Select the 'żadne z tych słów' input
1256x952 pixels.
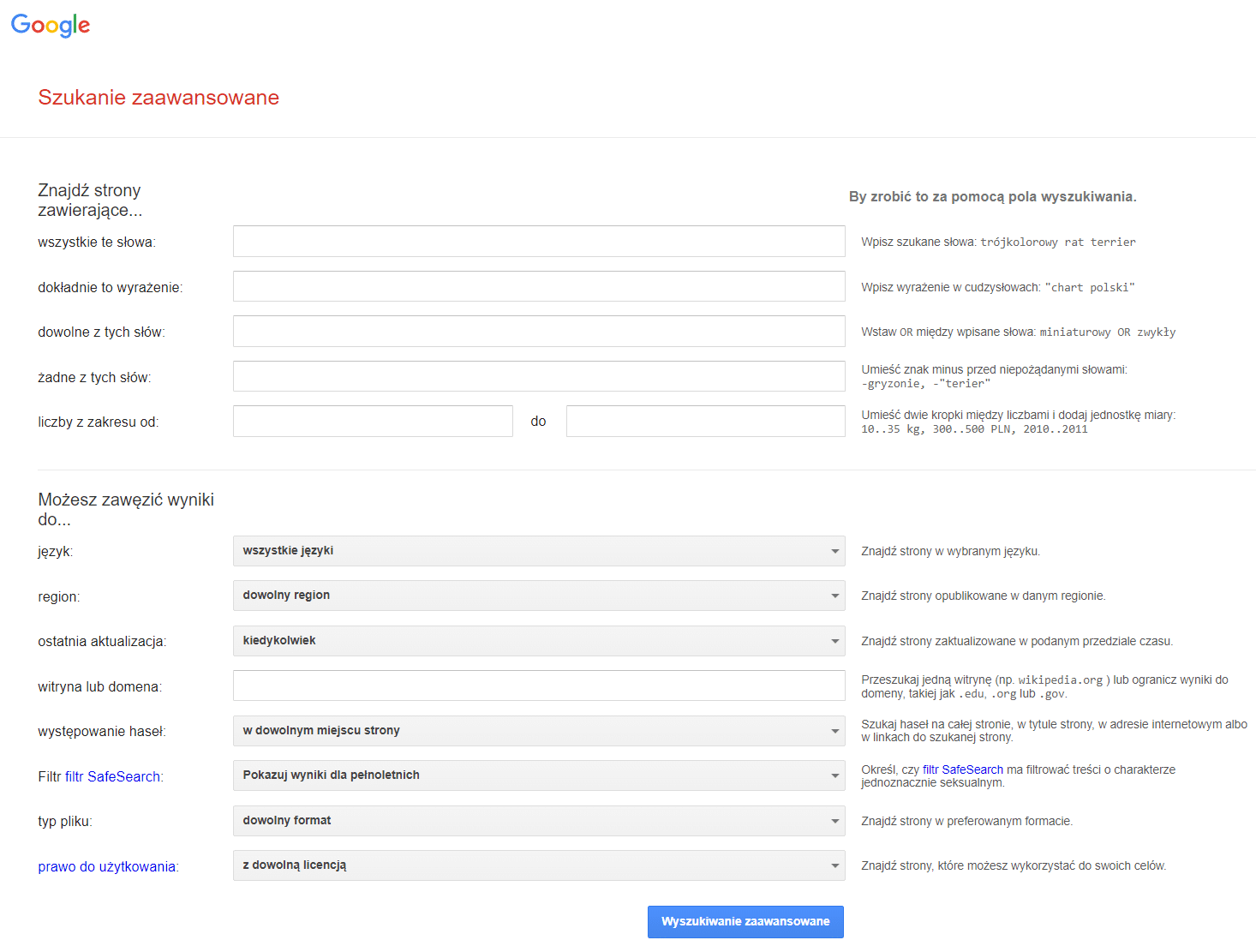[539, 376]
